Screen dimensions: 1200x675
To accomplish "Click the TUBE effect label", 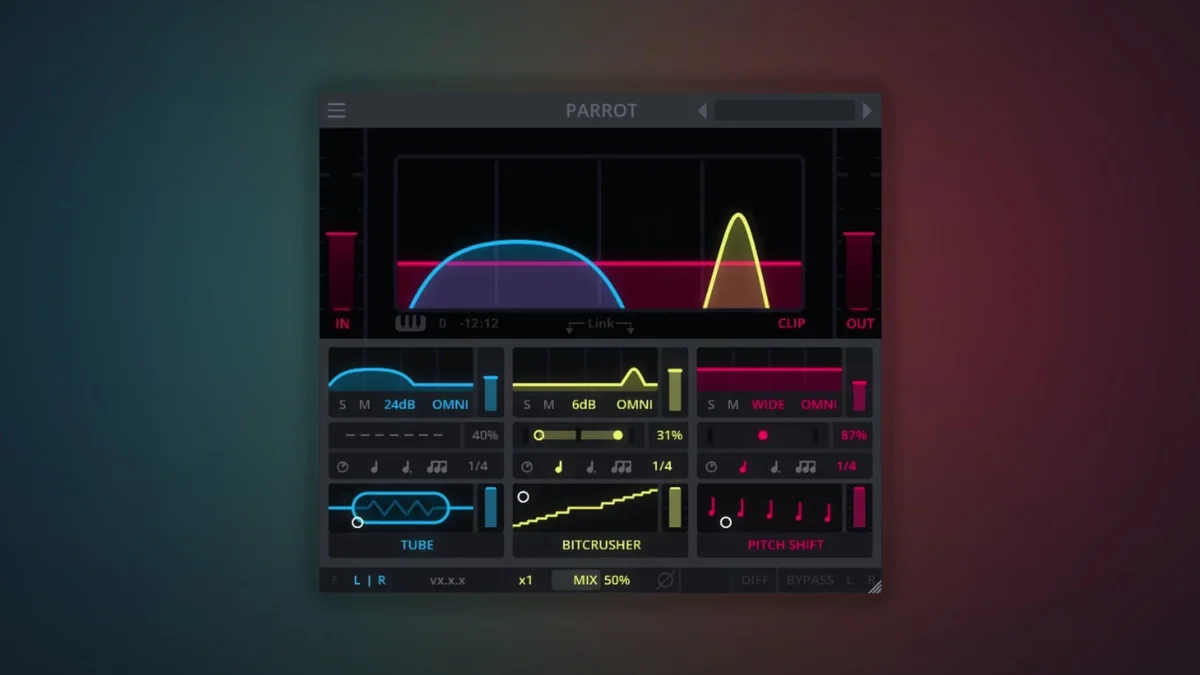I will (x=417, y=545).
